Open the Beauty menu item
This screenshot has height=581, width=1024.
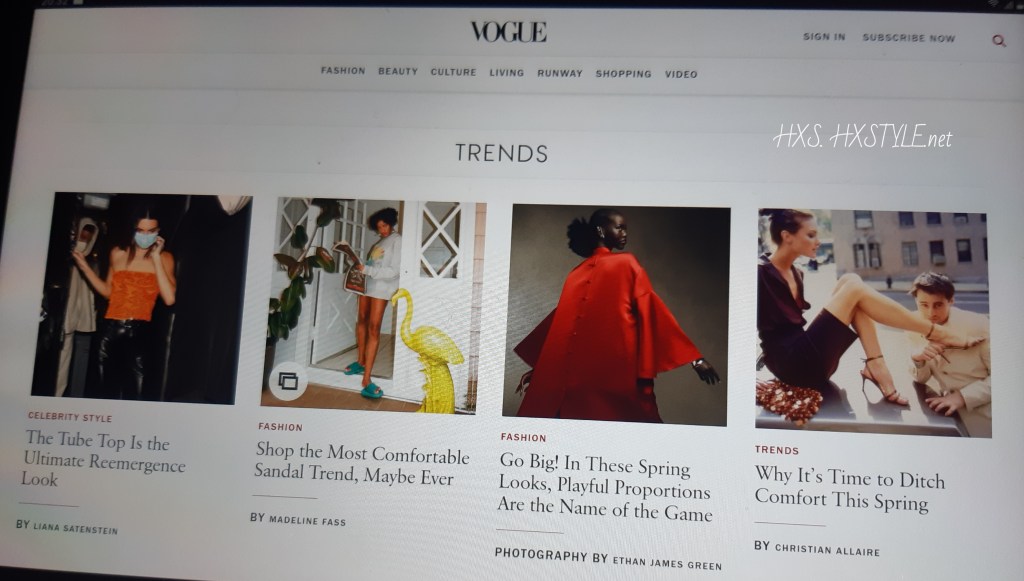click(398, 71)
